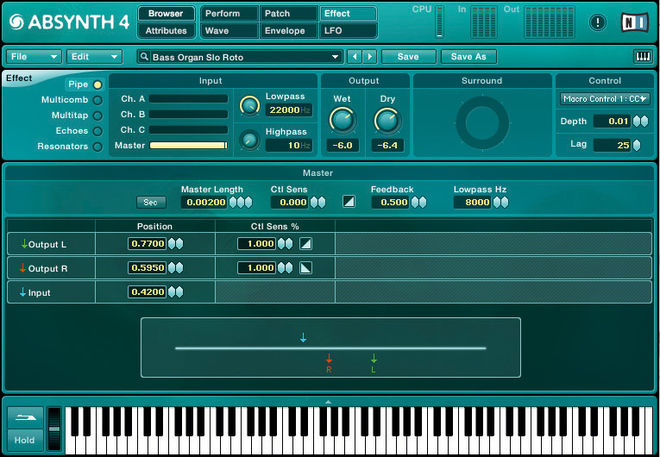The width and height of the screenshot is (660, 457).
Task: Click the panic exclamation button
Action: pyautogui.click(x=597, y=22)
